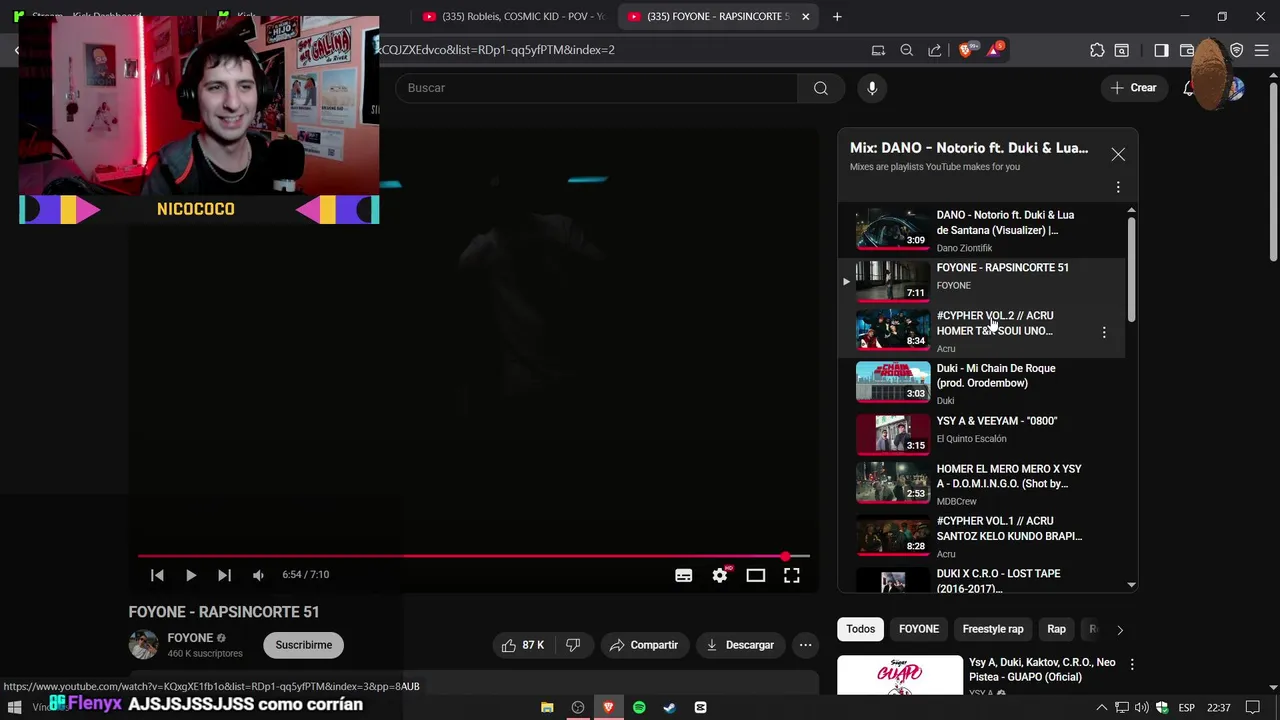Viewport: 1280px width, 720px height.
Task: Open more actions menu beside Descargar
Action: pyautogui.click(x=805, y=645)
